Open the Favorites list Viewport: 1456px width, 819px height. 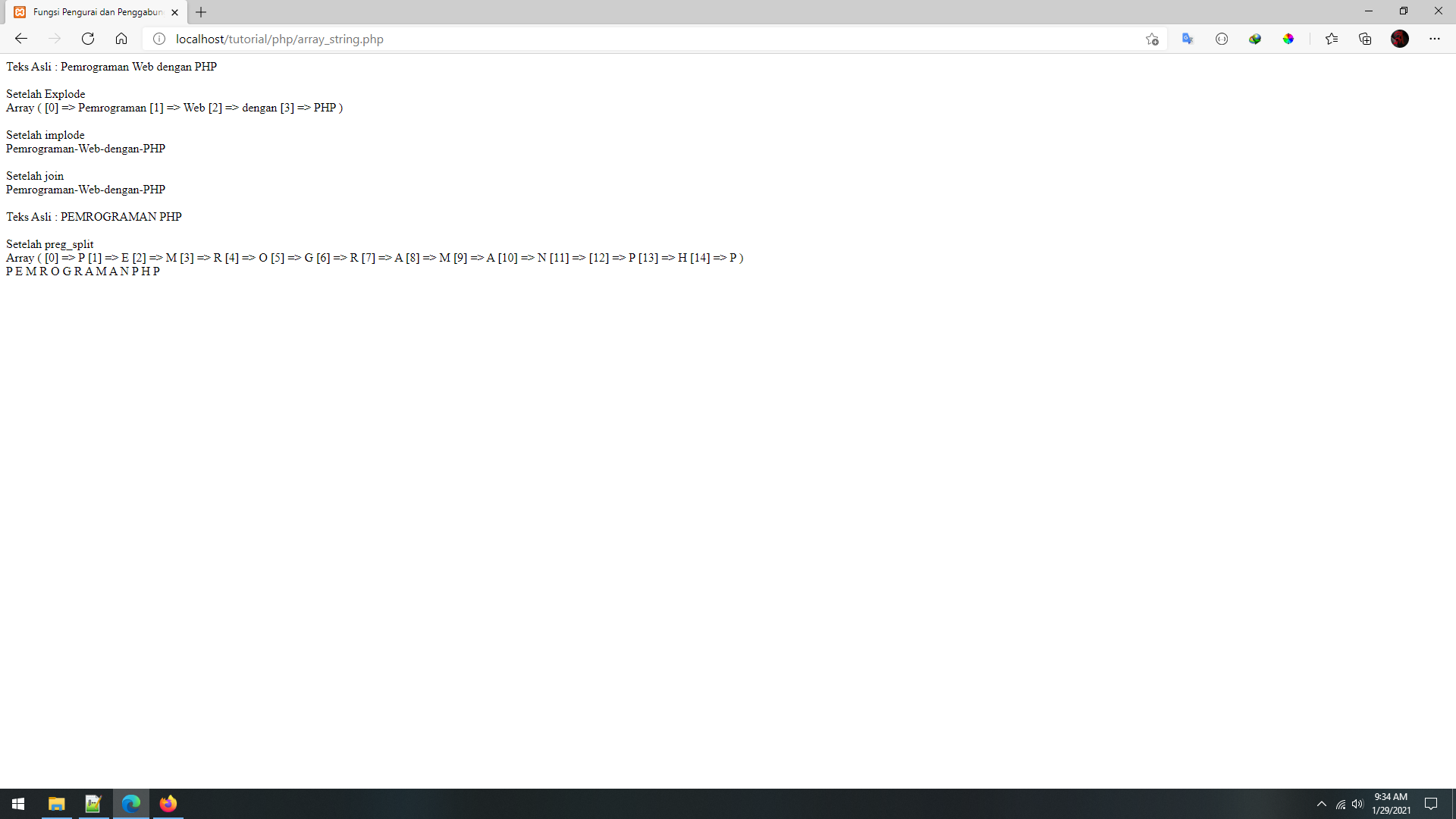click(1332, 39)
